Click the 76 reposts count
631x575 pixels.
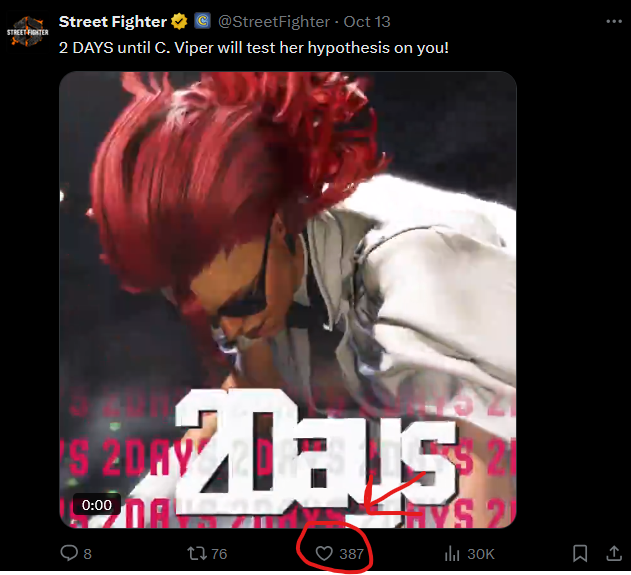(x=219, y=554)
